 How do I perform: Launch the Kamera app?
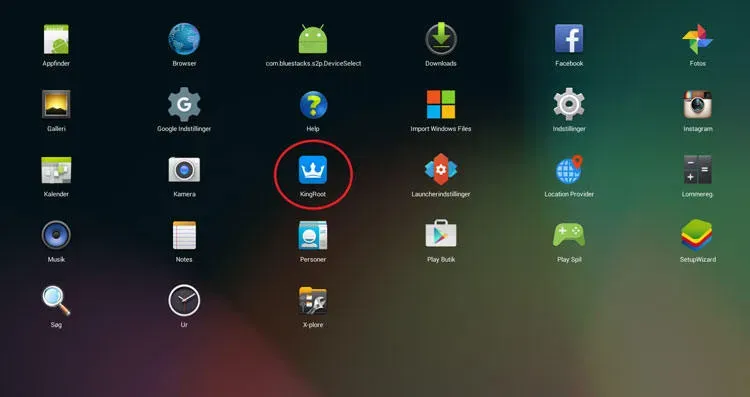(x=184, y=169)
